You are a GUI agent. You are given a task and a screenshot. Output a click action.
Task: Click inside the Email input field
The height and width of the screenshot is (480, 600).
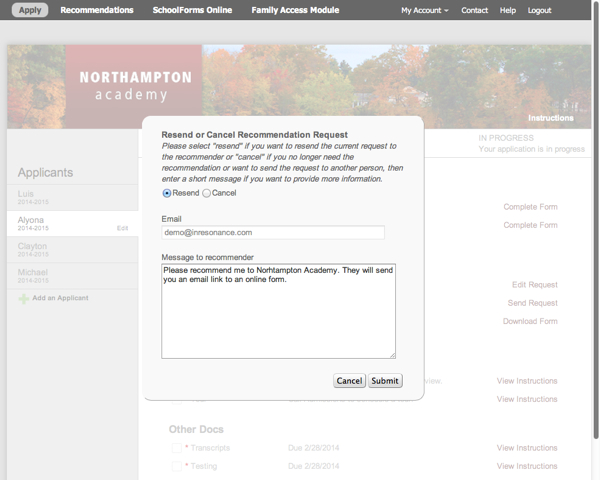click(x=273, y=232)
